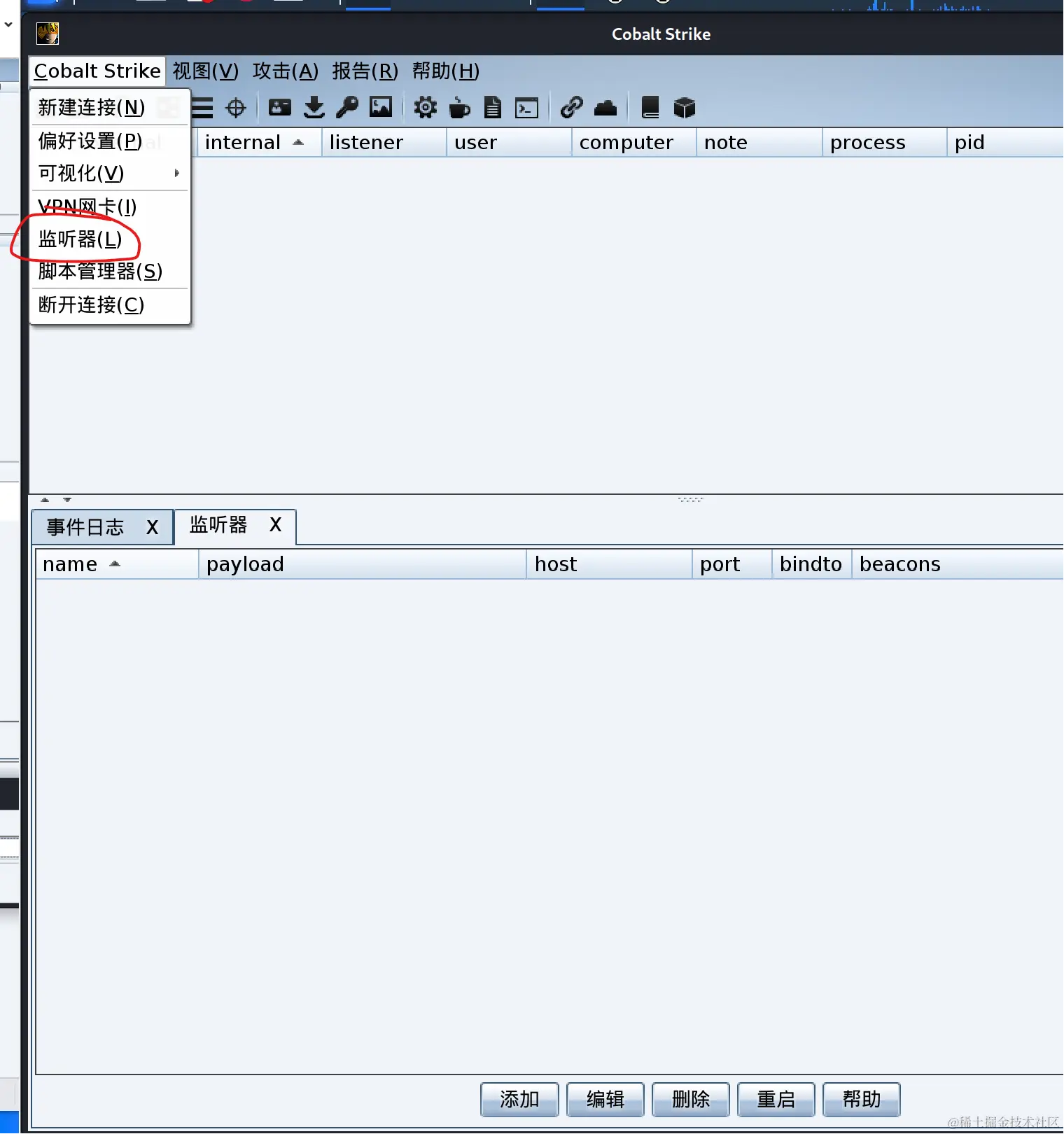Click the 帮助 button below listeners
The image size is (1064, 1134).
tap(862, 1100)
